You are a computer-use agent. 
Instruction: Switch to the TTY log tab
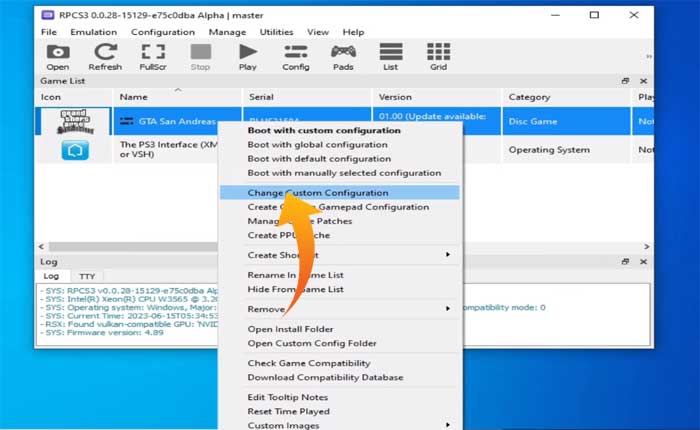(88, 275)
